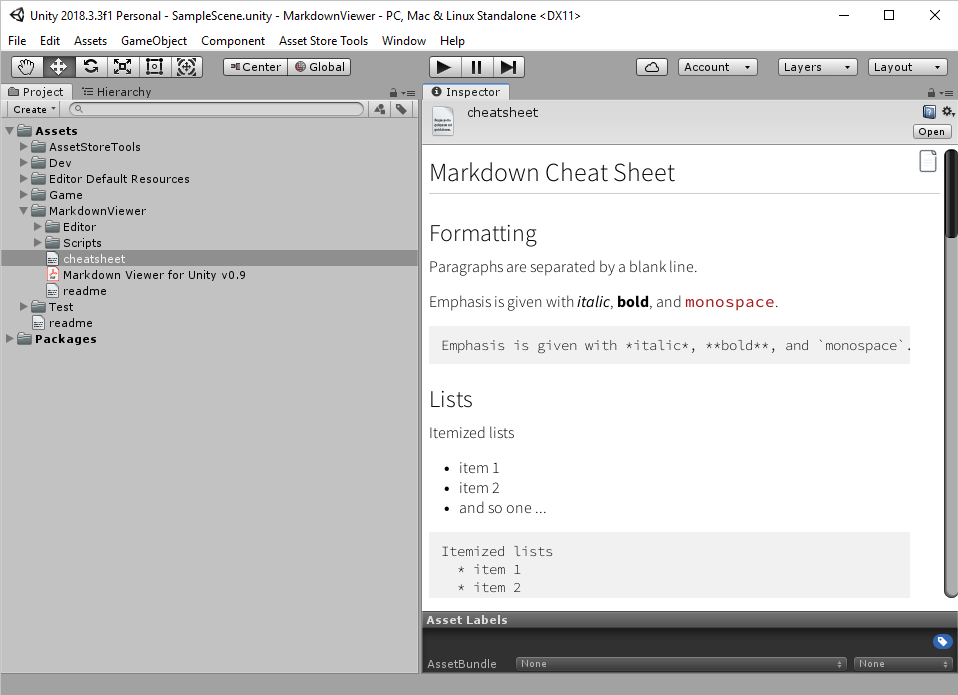This screenshot has width=958, height=695.
Task: Click the Open button in Inspector
Action: coord(931,132)
